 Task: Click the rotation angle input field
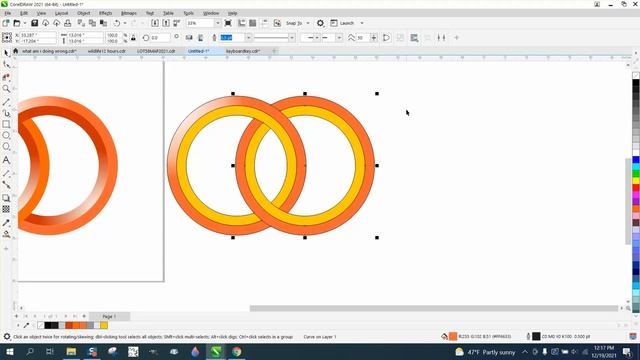(160, 38)
